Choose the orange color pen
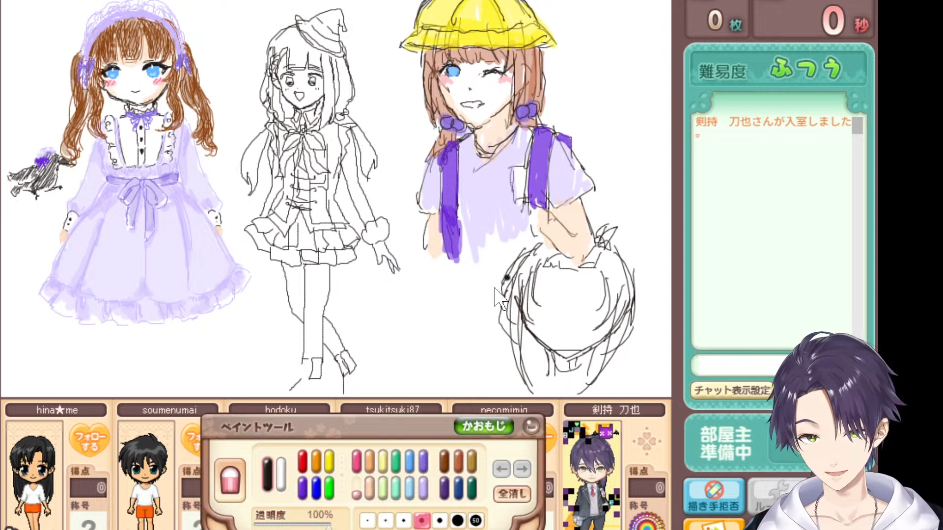The height and width of the screenshot is (530, 943). [316, 461]
